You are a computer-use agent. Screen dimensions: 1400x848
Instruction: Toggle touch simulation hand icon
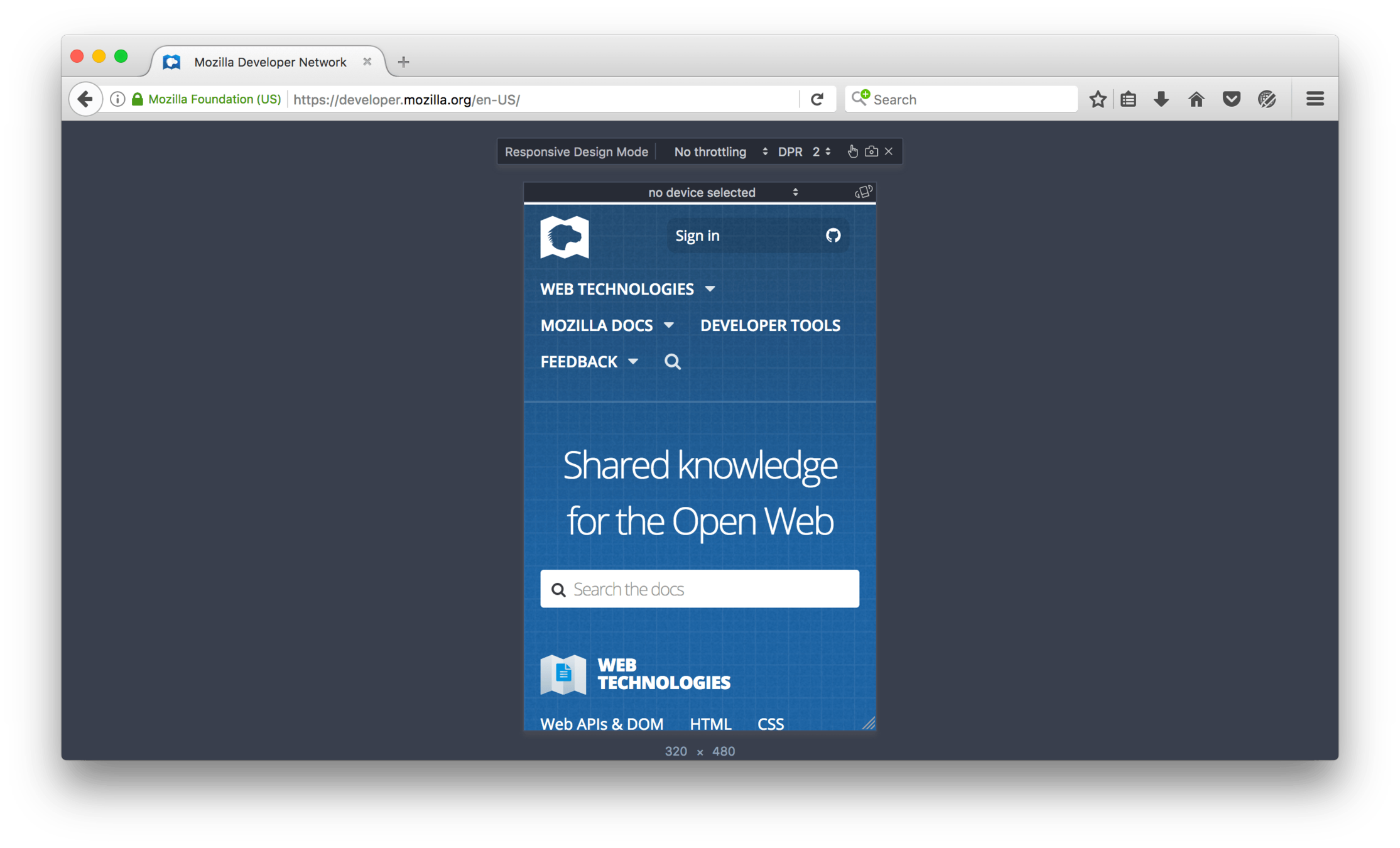[852, 151]
